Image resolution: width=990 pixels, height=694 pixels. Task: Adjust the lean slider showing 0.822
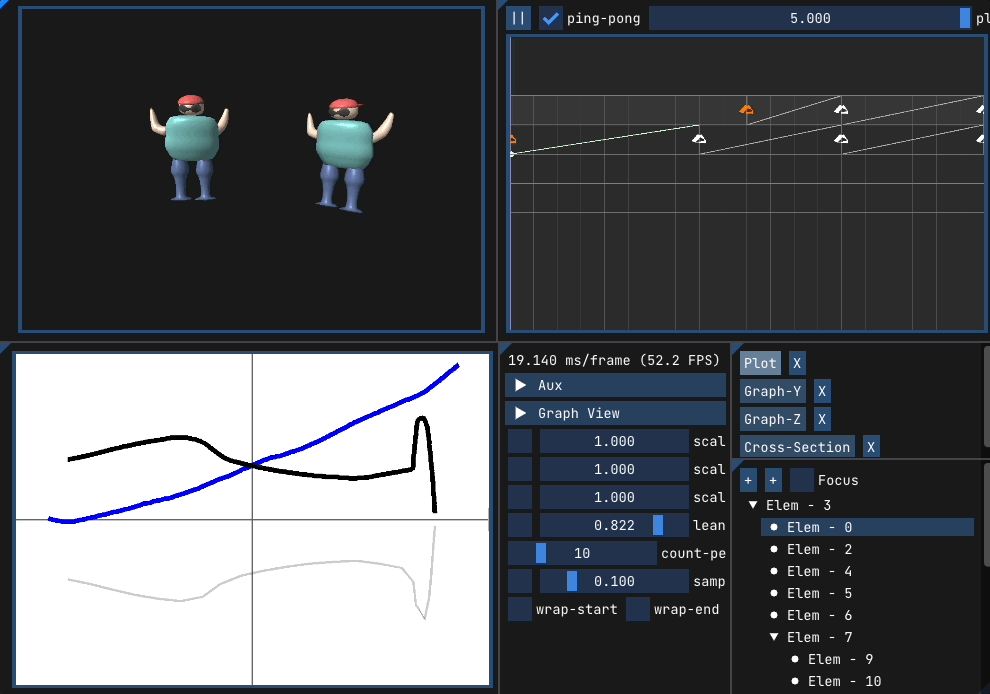click(x=614, y=525)
